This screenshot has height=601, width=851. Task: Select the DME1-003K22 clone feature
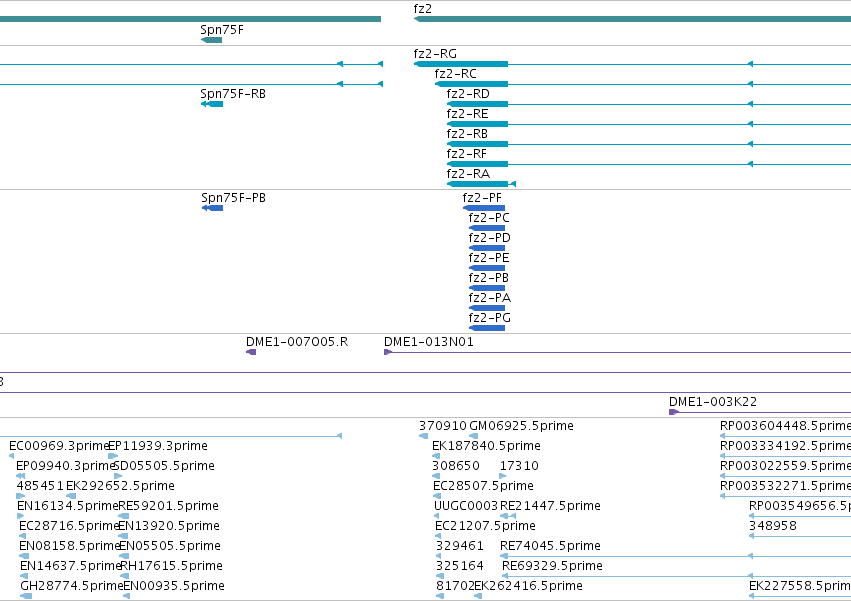click(760, 412)
